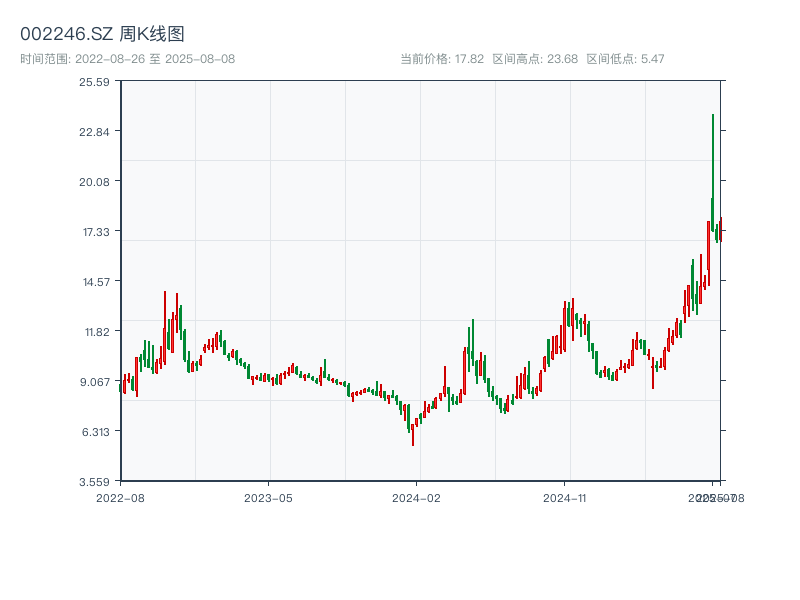Click the last red candlestick at chart's right edge
Viewport: 800px width, 600px height.
tap(720, 230)
